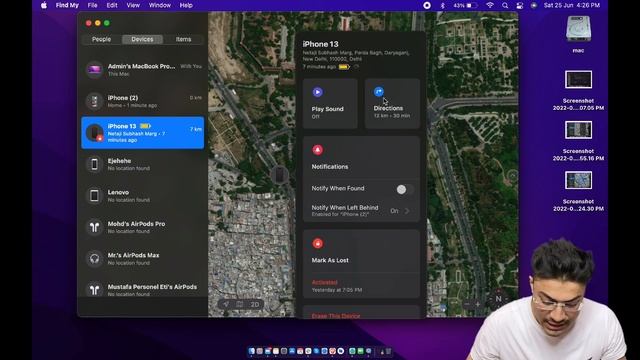
Task: Open the Window menu
Action: (160, 5)
